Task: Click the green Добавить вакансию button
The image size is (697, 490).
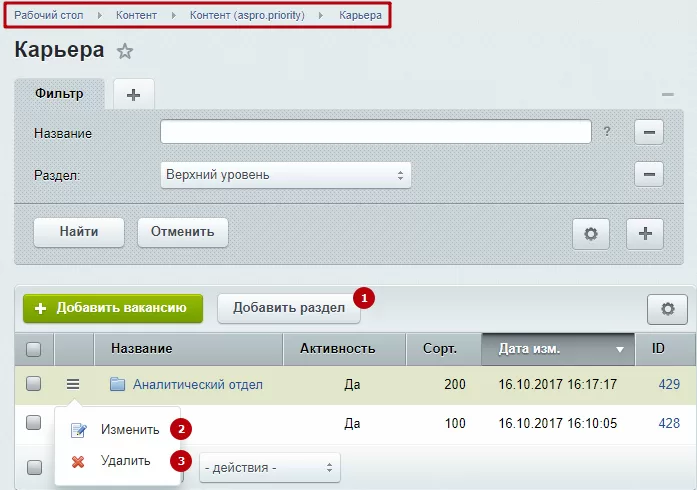Action: pyautogui.click(x=113, y=308)
